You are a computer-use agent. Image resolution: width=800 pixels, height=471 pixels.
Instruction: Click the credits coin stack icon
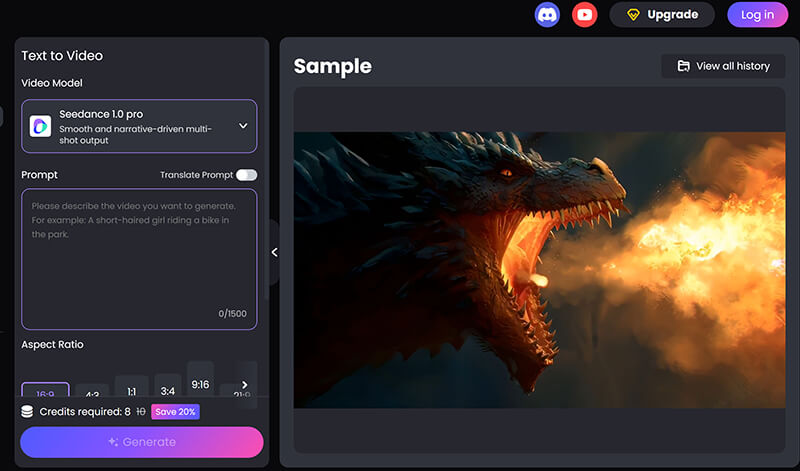point(27,412)
